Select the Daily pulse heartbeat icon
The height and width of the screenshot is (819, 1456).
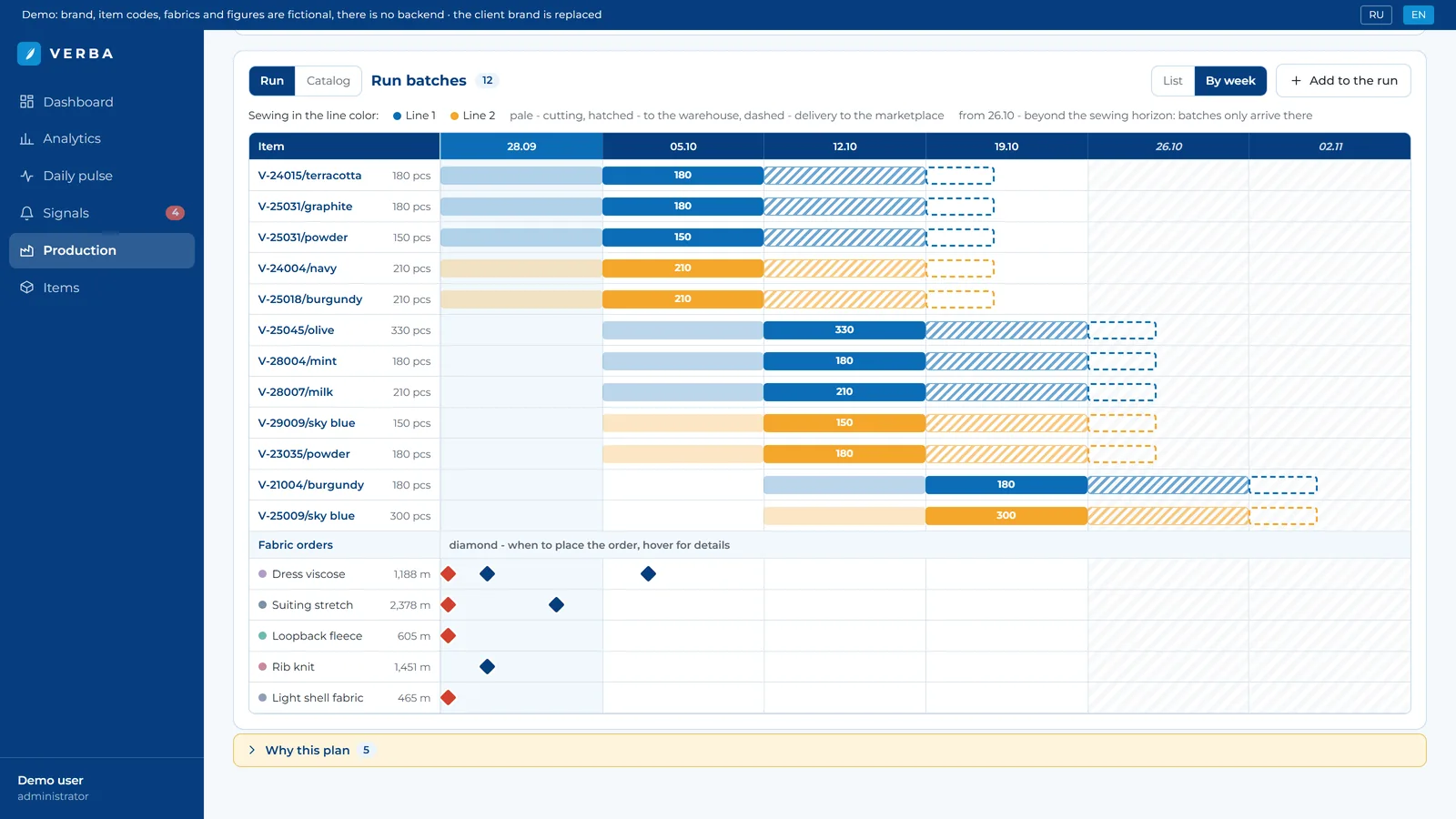point(26,176)
